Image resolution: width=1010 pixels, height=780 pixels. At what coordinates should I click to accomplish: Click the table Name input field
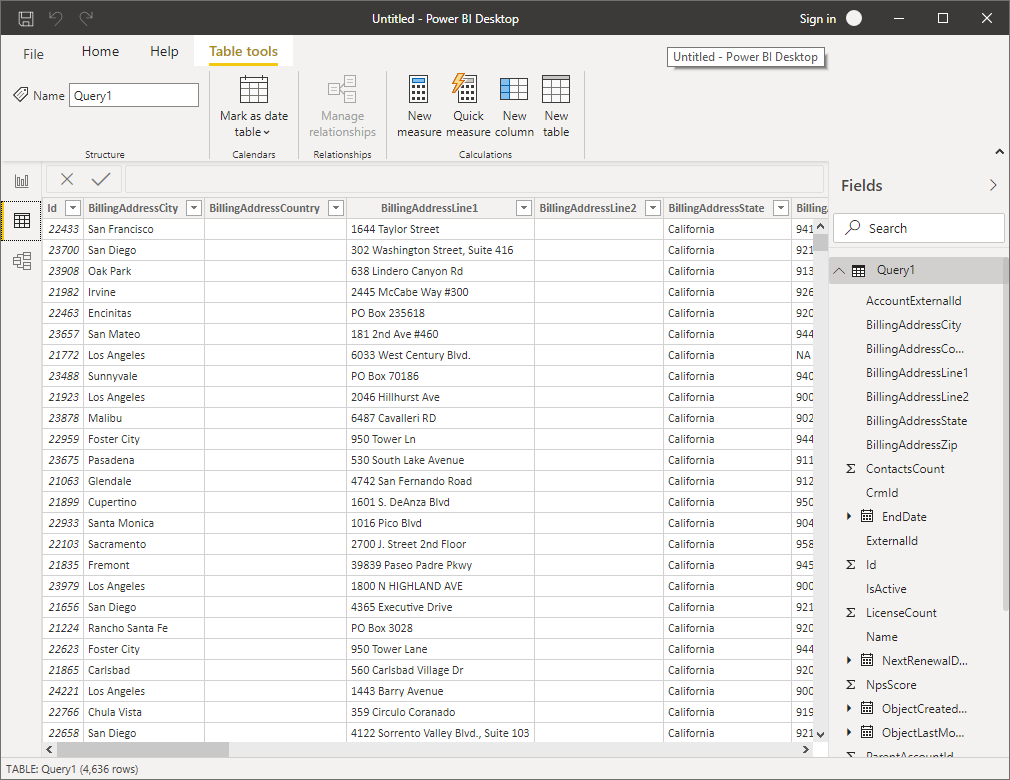pyautogui.click(x=134, y=95)
